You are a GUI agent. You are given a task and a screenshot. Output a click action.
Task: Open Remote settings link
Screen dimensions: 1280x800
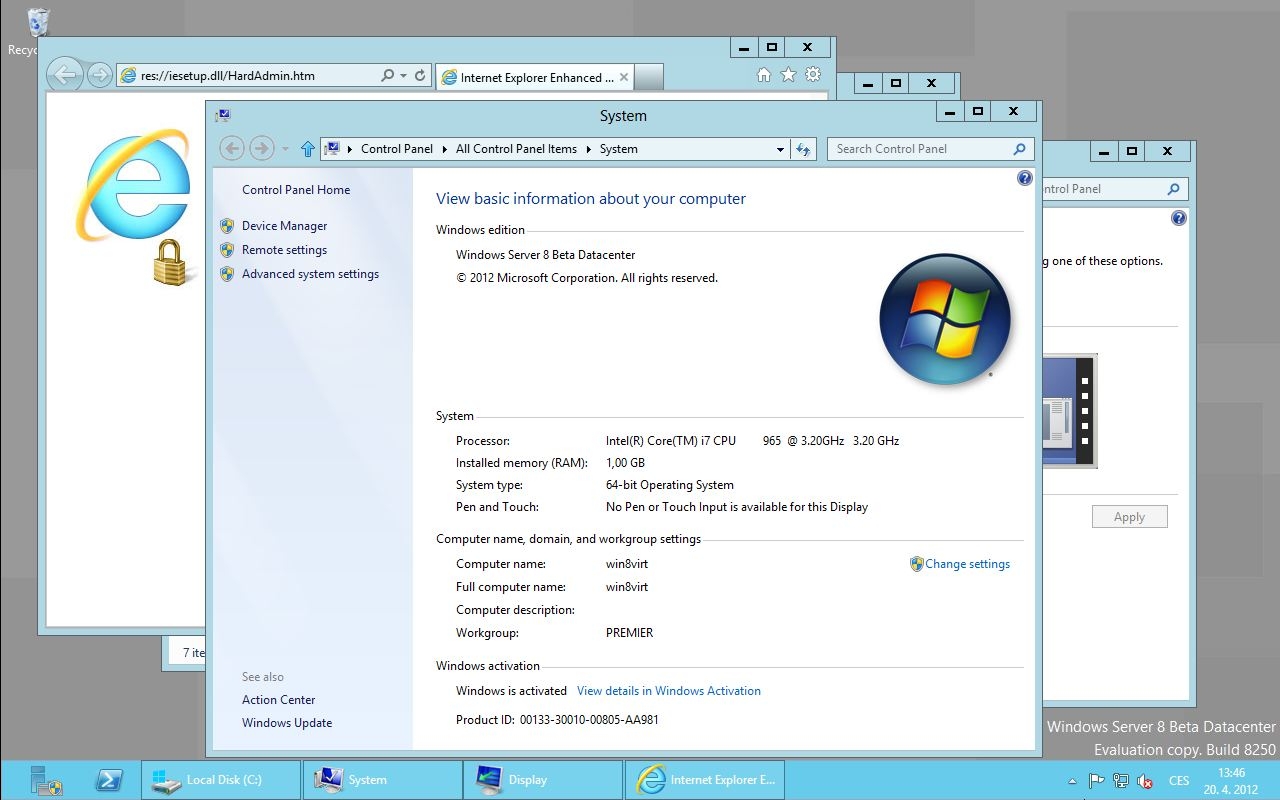(x=284, y=250)
